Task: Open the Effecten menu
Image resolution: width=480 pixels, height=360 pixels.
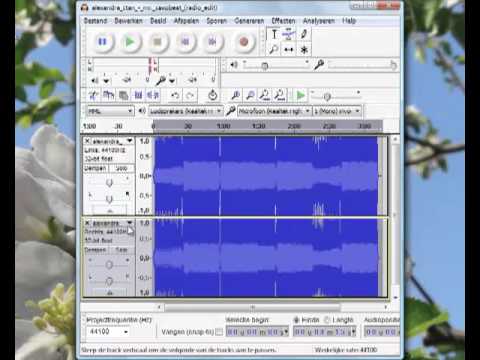Action: (x=283, y=21)
